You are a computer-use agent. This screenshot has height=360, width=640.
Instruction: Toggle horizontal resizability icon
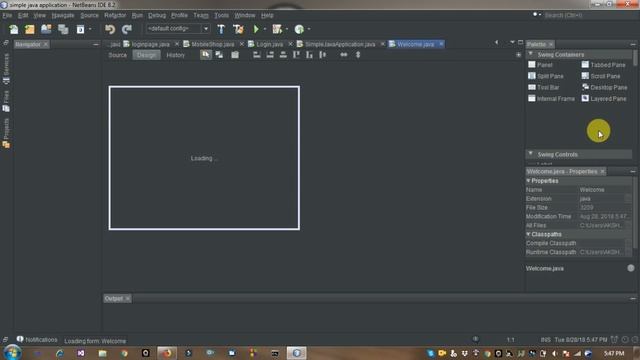pyautogui.click(x=344, y=55)
